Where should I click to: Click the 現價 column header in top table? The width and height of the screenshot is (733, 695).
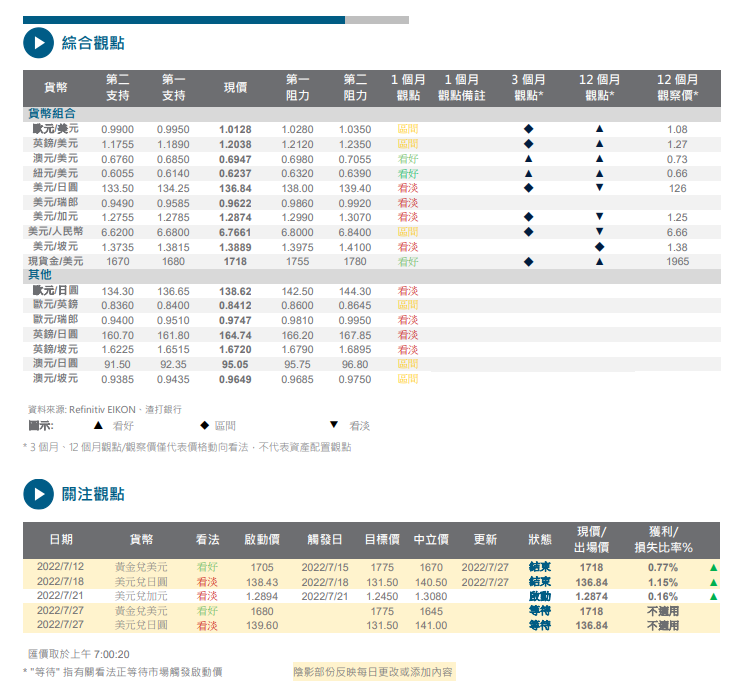click(235, 87)
